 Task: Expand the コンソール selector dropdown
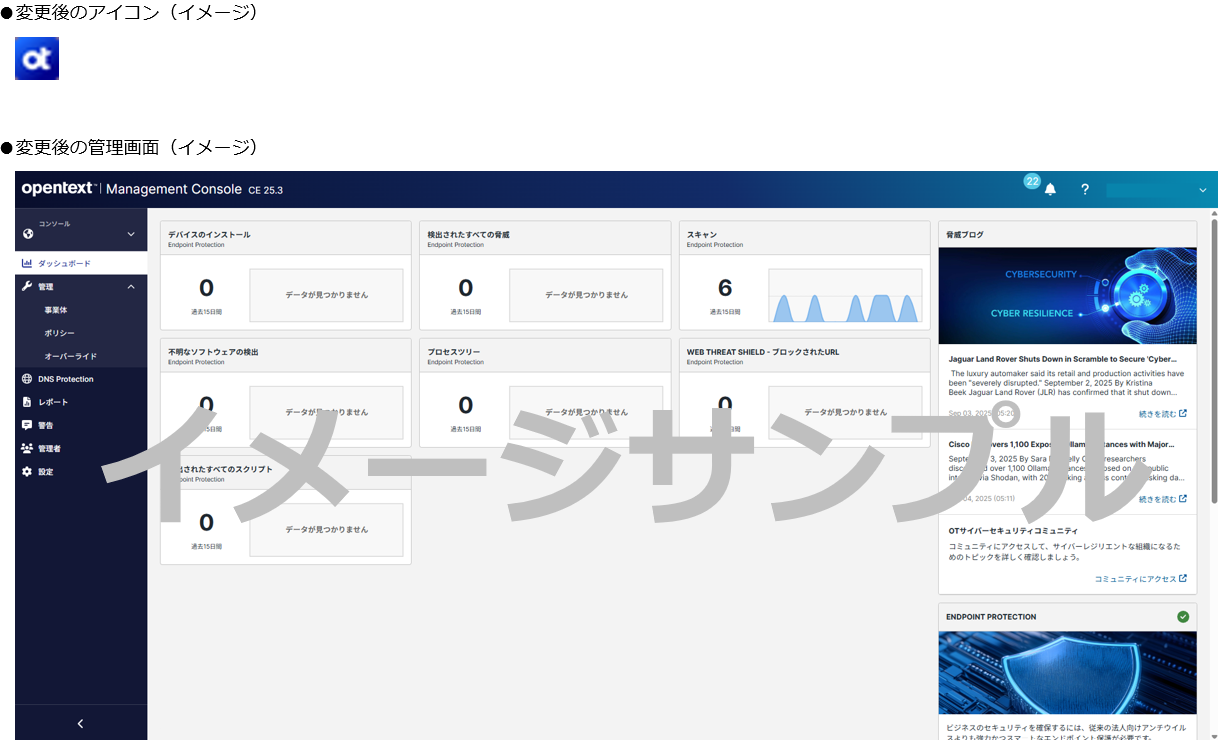pos(130,234)
